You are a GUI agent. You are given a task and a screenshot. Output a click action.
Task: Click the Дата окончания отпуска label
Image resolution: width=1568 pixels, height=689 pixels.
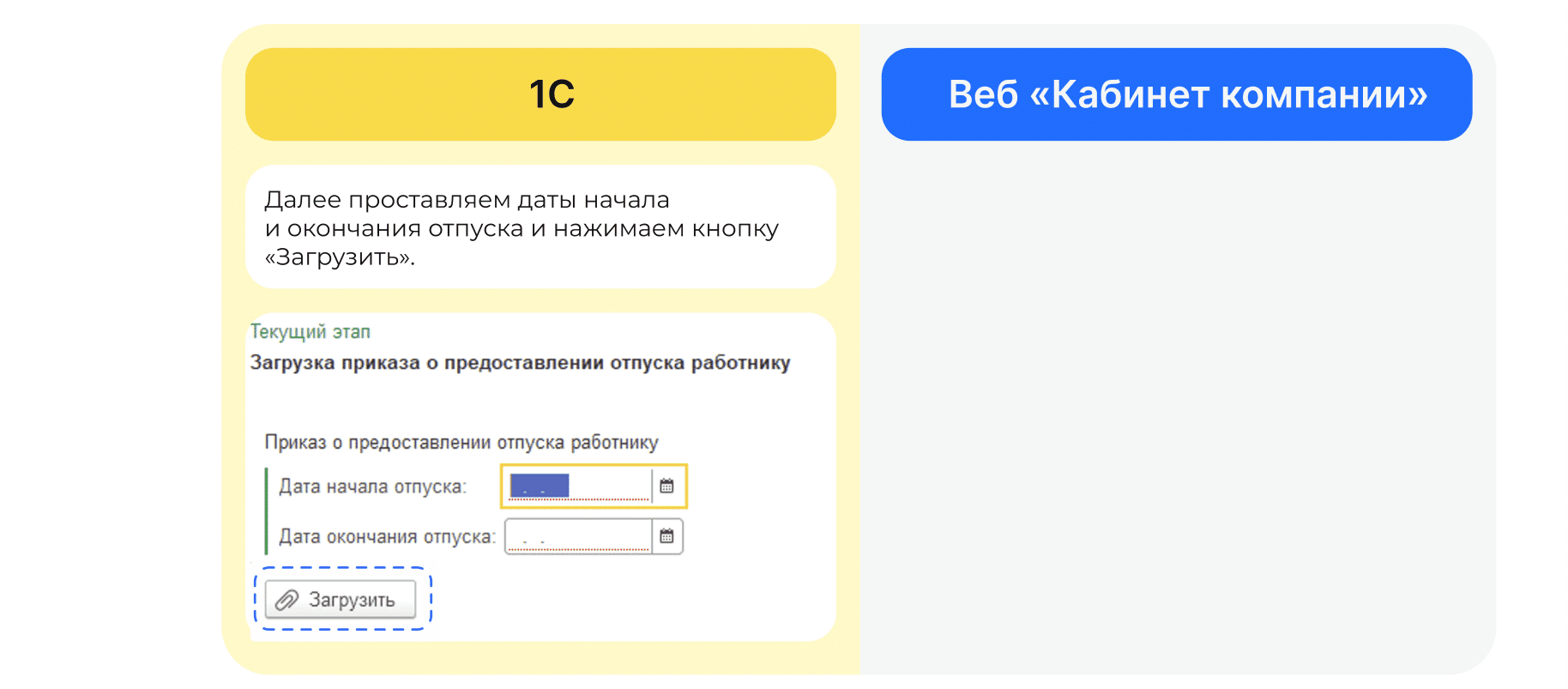coord(387,536)
